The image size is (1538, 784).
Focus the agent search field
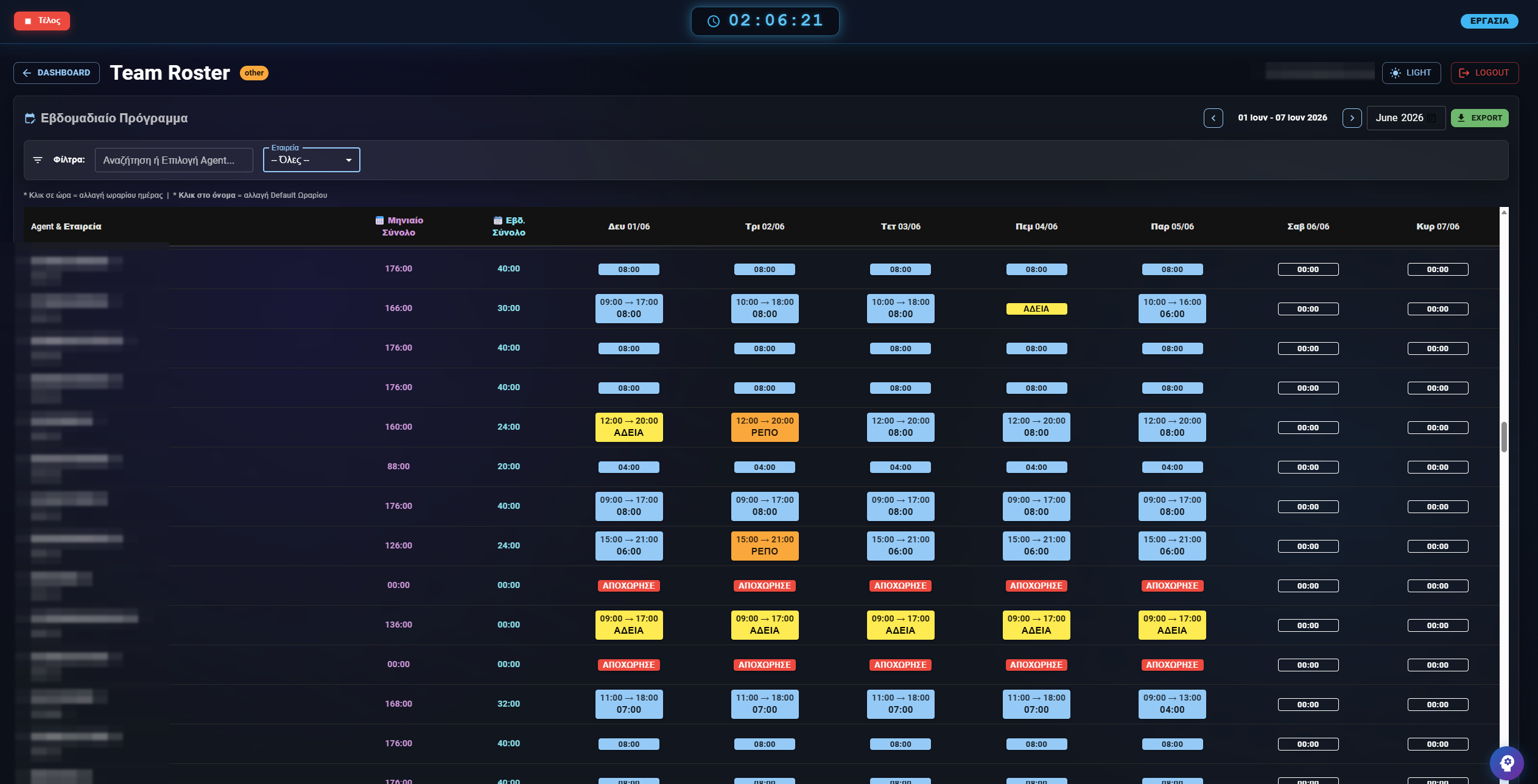(174, 160)
